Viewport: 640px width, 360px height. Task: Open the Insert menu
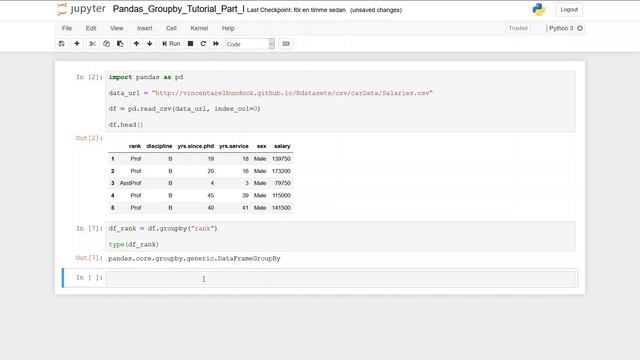click(144, 28)
